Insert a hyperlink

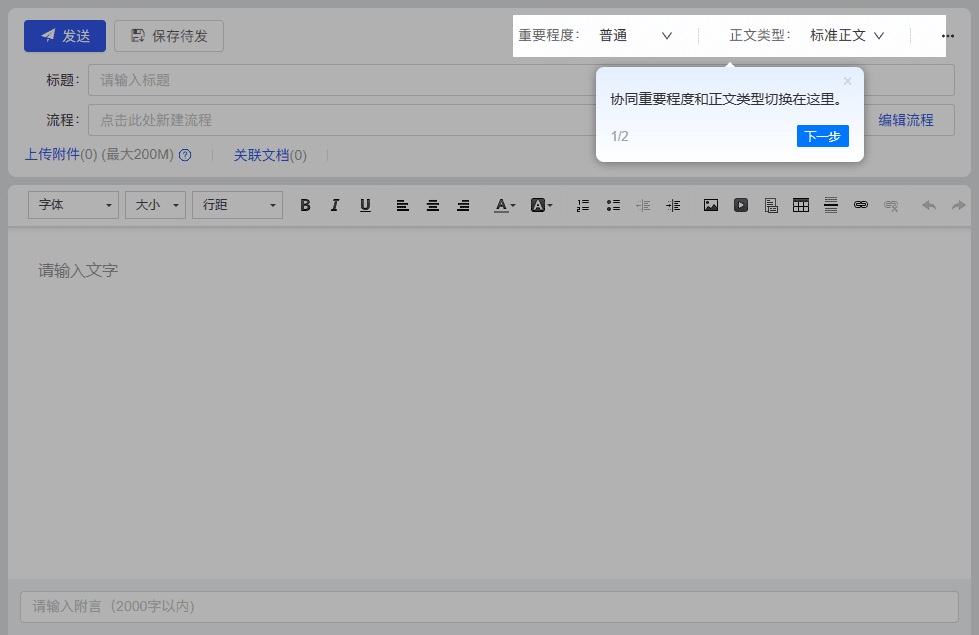[860, 205]
